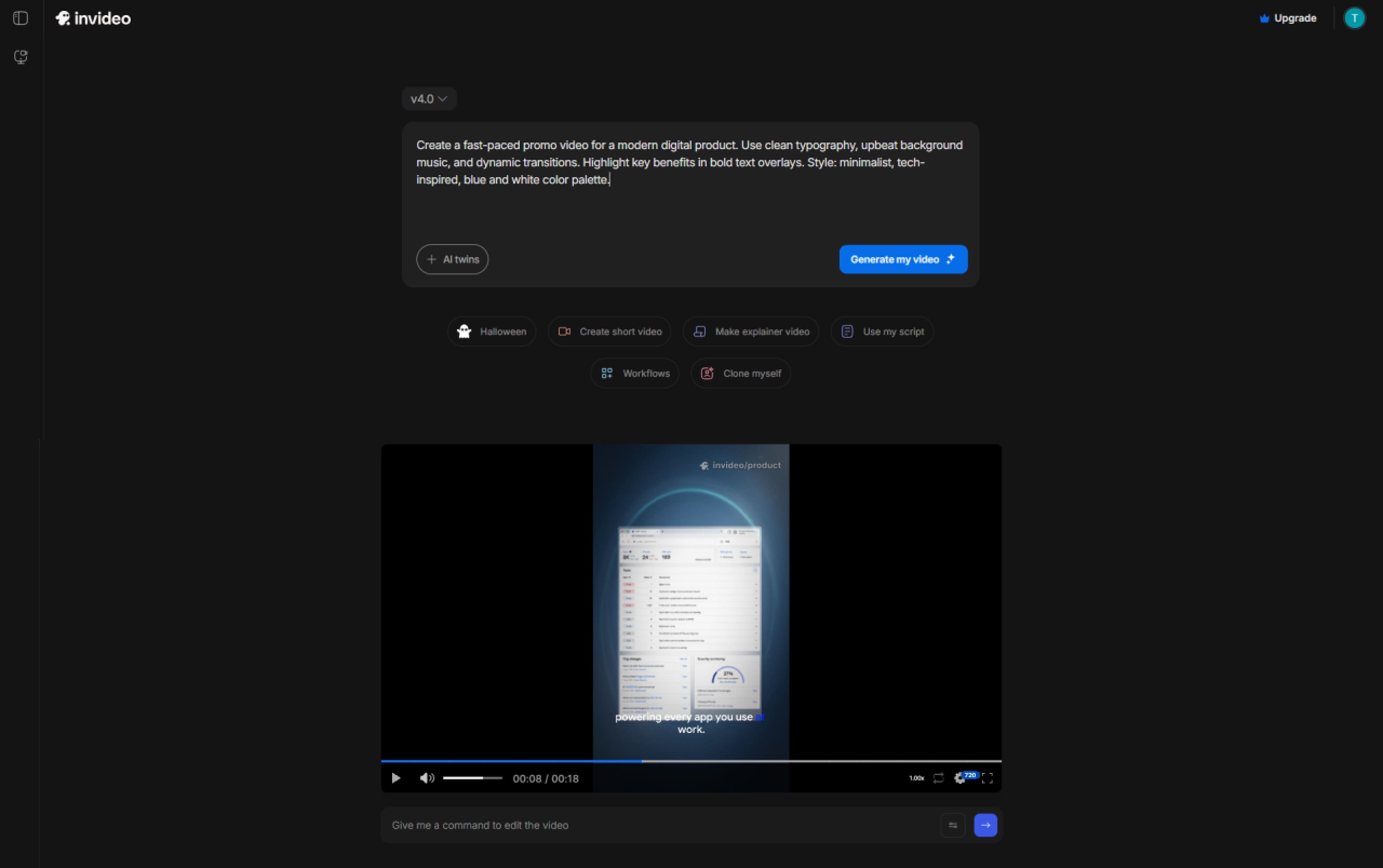Select the Clone myself option
The height and width of the screenshot is (868, 1383).
point(740,373)
